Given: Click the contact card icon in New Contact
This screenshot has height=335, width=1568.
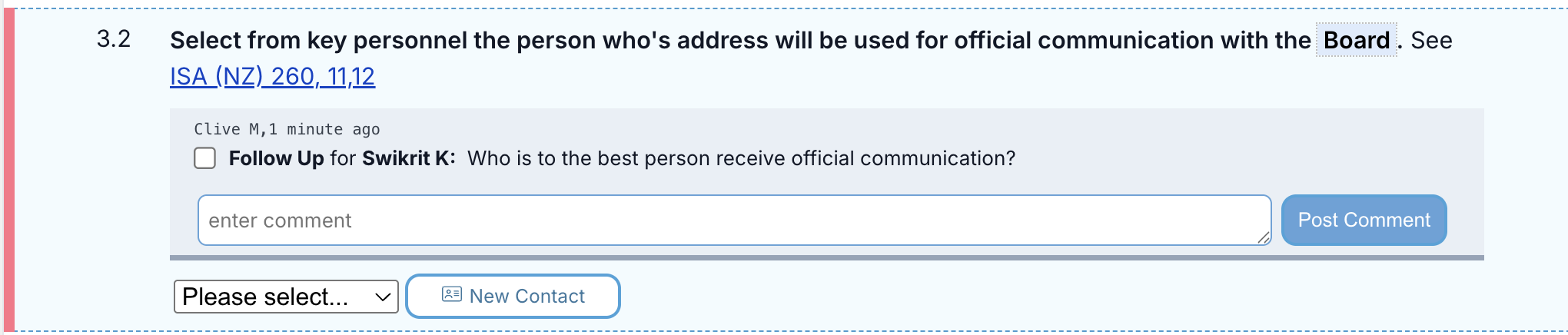Looking at the screenshot, I should point(452,295).
